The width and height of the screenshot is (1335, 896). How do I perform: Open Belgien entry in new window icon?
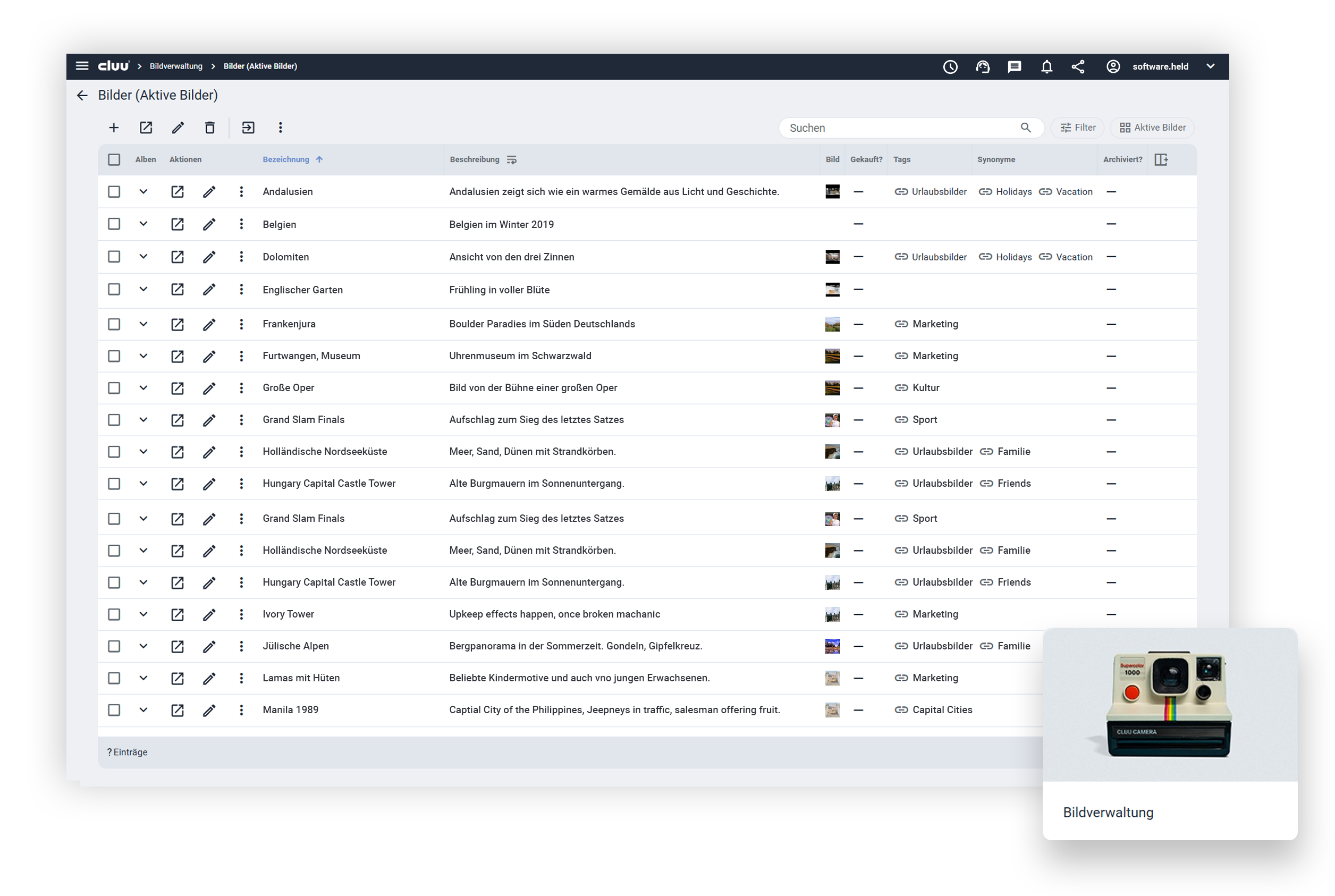(x=177, y=224)
